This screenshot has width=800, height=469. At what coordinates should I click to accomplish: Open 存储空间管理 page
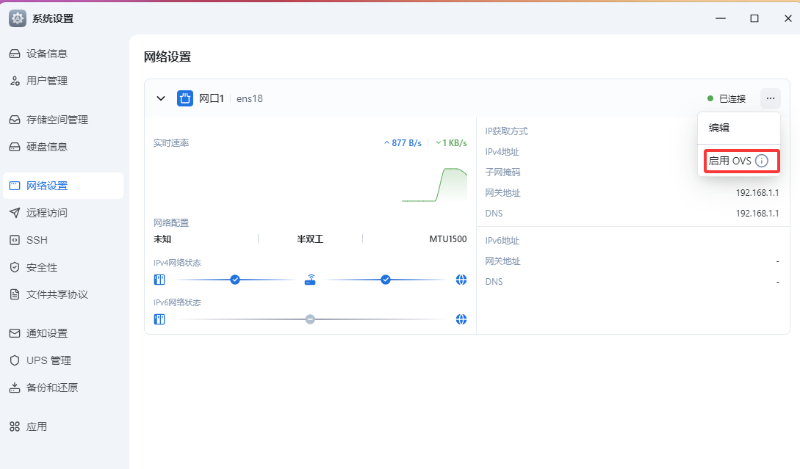[x=56, y=120]
